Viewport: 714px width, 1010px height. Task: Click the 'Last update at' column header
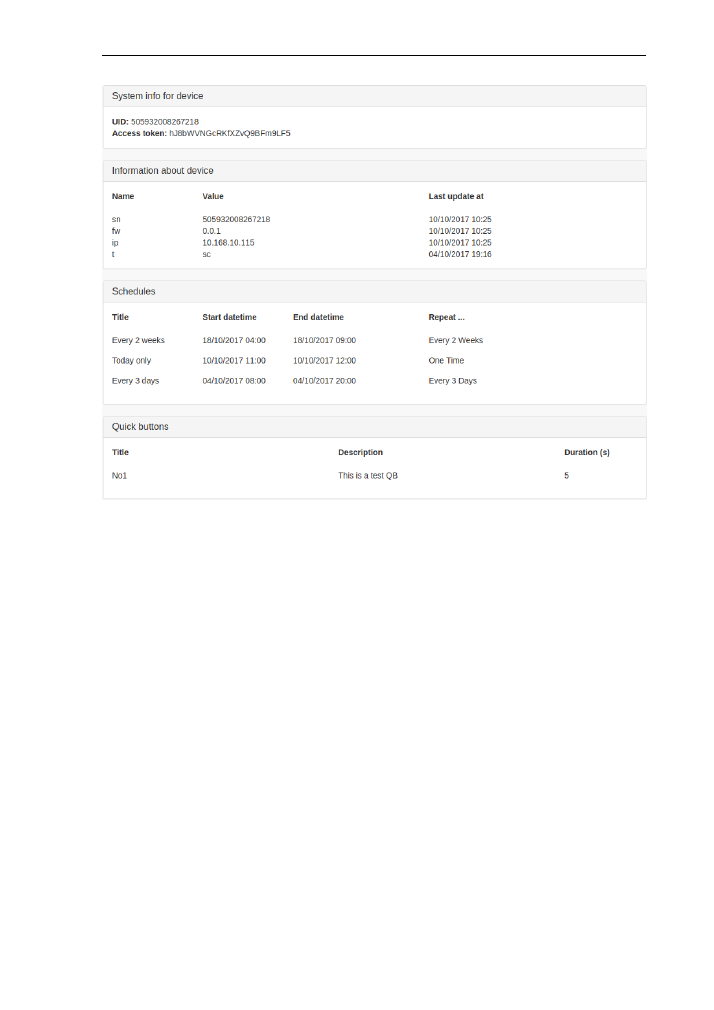(456, 196)
